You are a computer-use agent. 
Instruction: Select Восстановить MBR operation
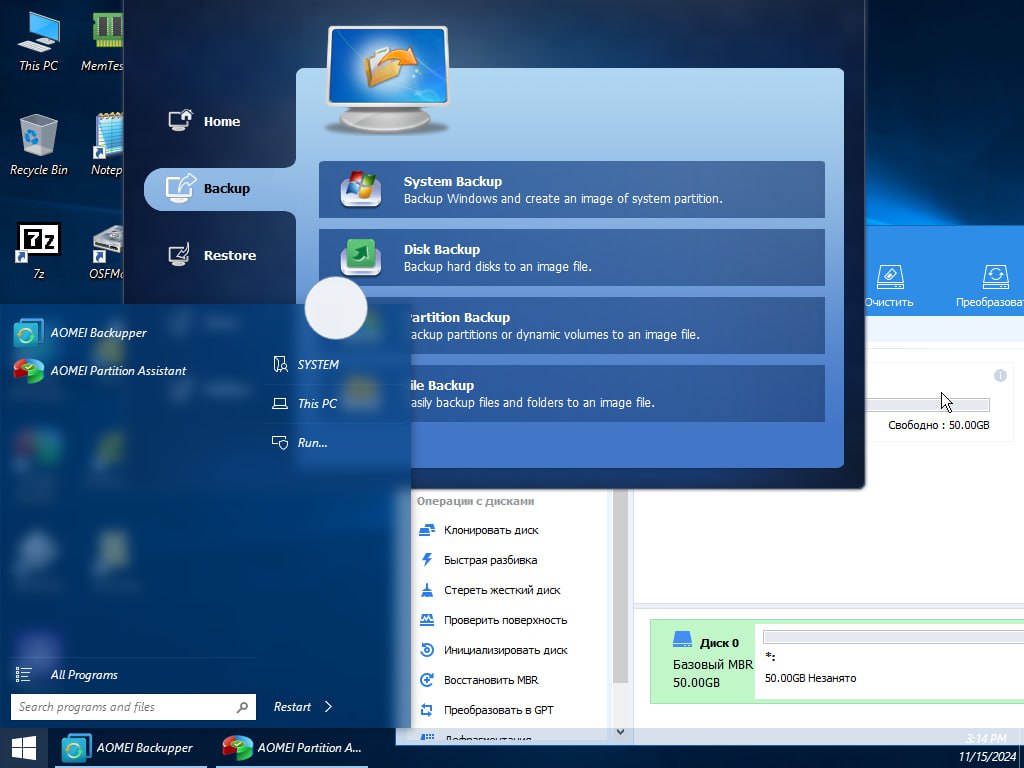pyautogui.click(x=491, y=680)
